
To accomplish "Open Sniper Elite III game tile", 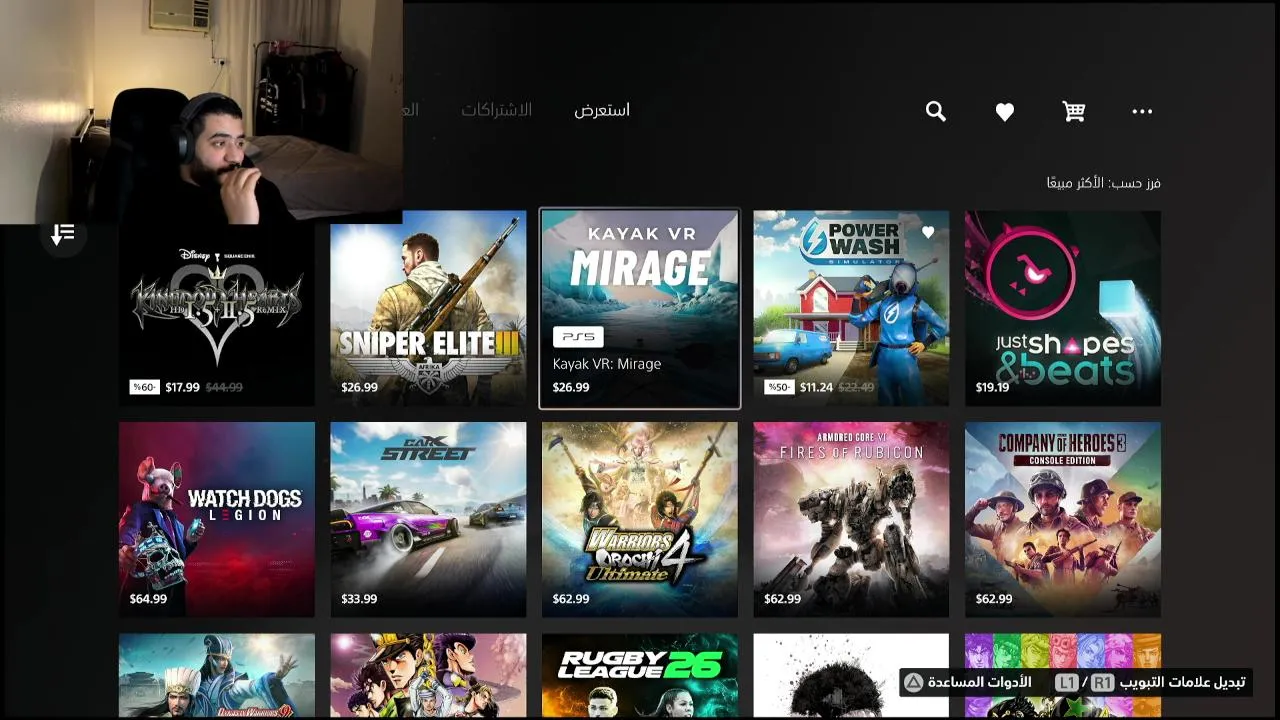I will (428, 308).
